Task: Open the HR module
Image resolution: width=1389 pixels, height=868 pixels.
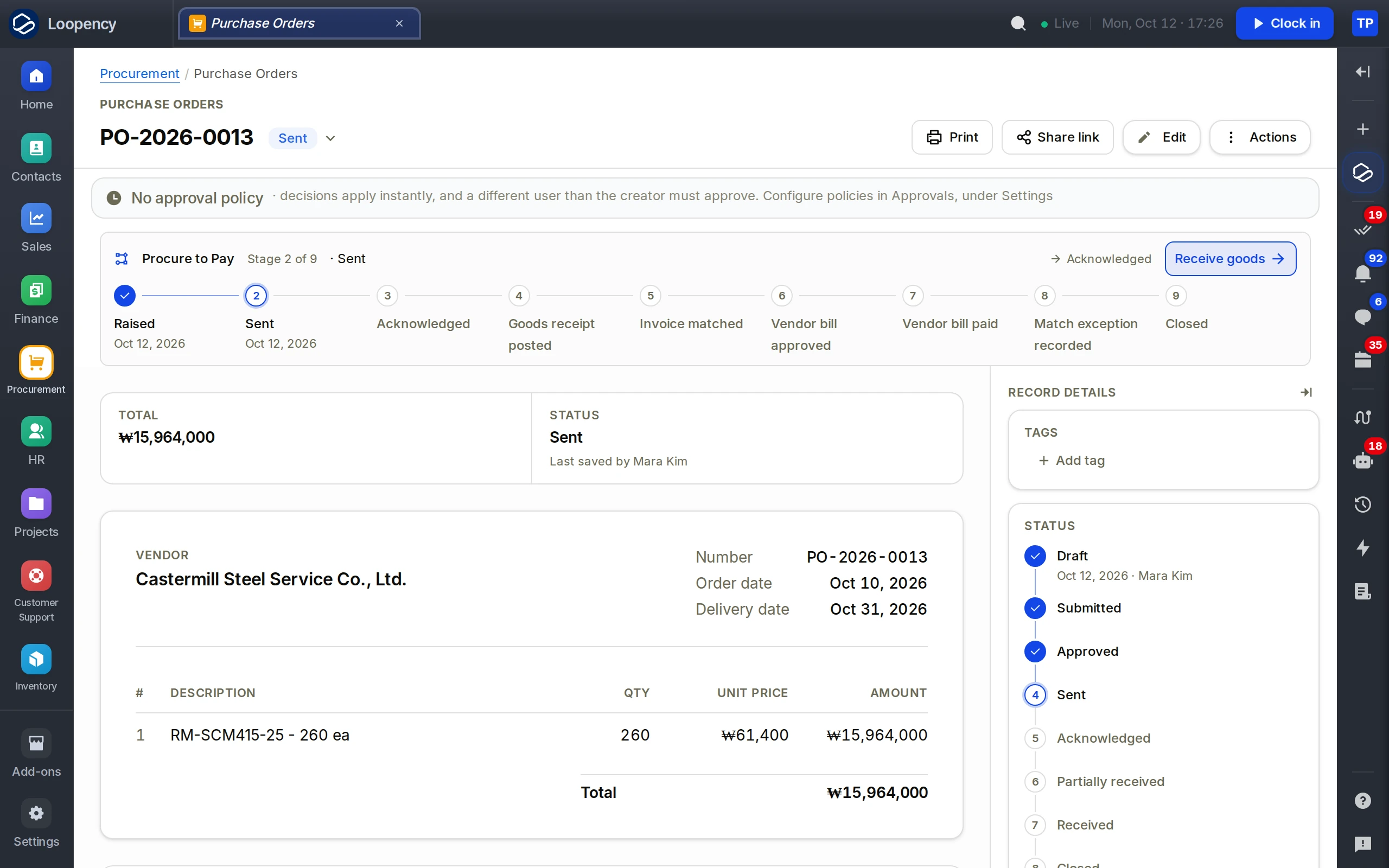Action: [x=36, y=442]
